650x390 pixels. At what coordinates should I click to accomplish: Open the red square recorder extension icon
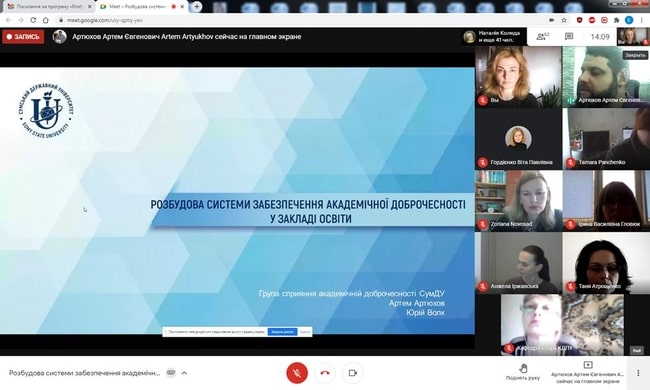[x=604, y=20]
